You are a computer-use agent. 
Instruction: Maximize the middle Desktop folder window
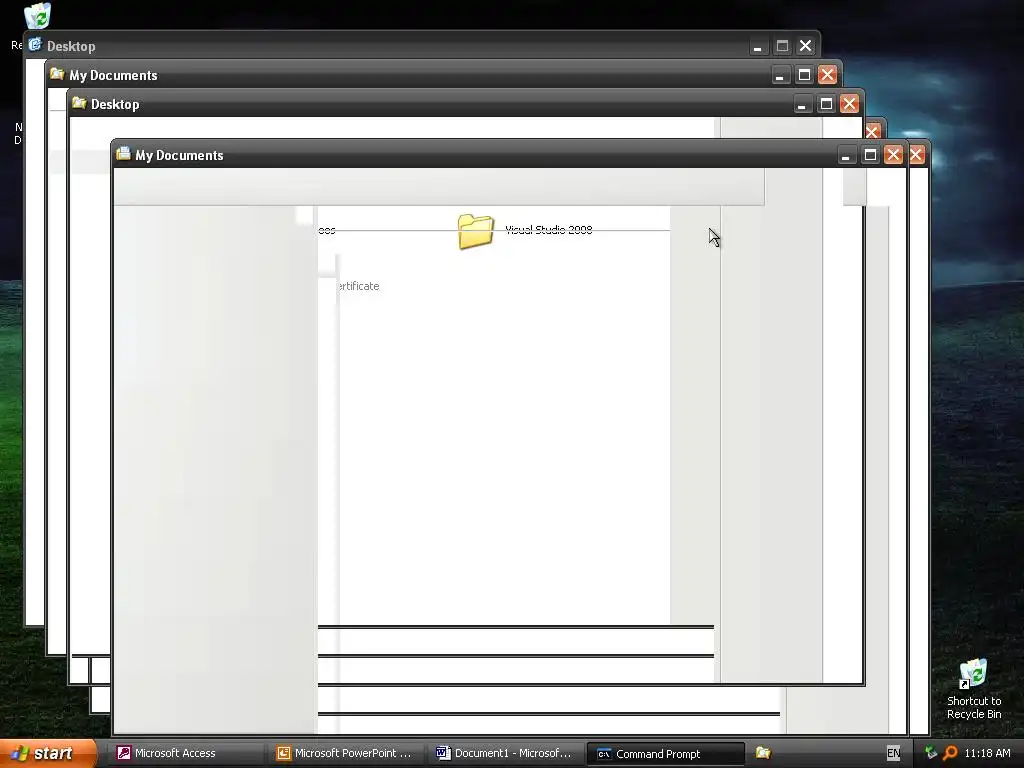pos(826,104)
